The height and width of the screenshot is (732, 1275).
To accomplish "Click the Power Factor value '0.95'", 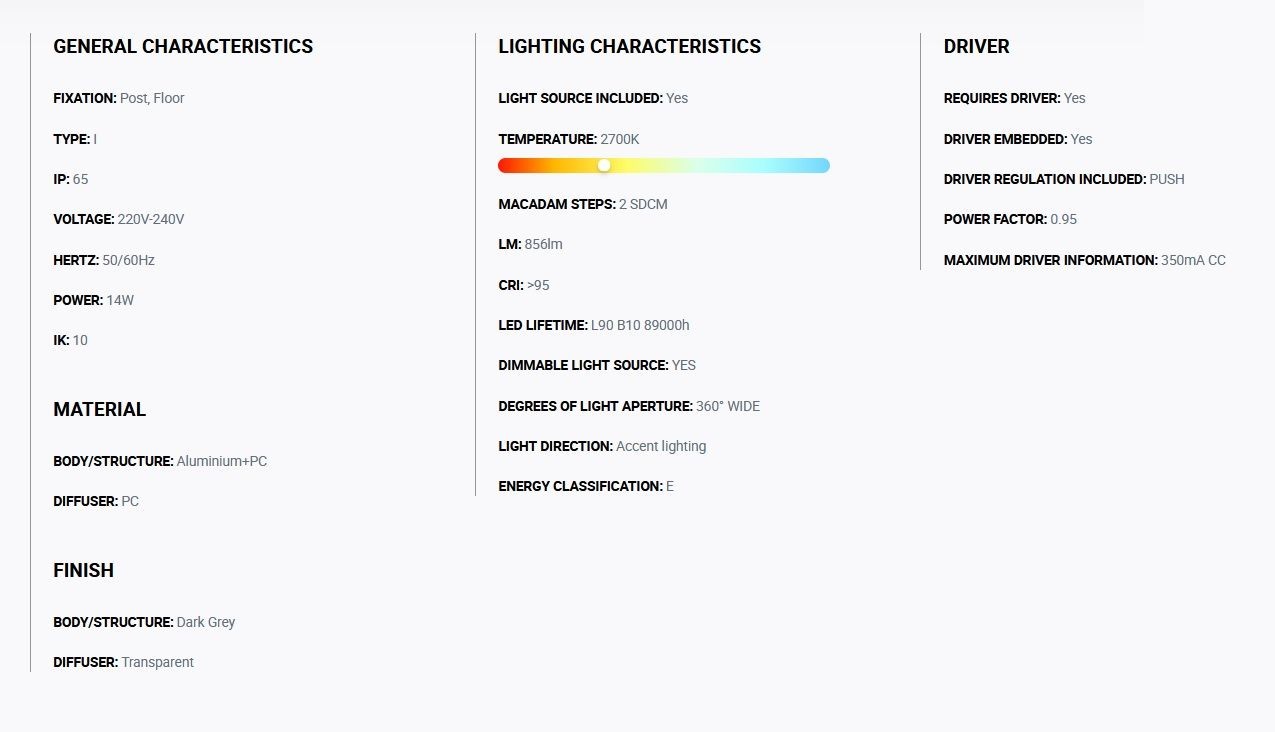I will point(1064,219).
